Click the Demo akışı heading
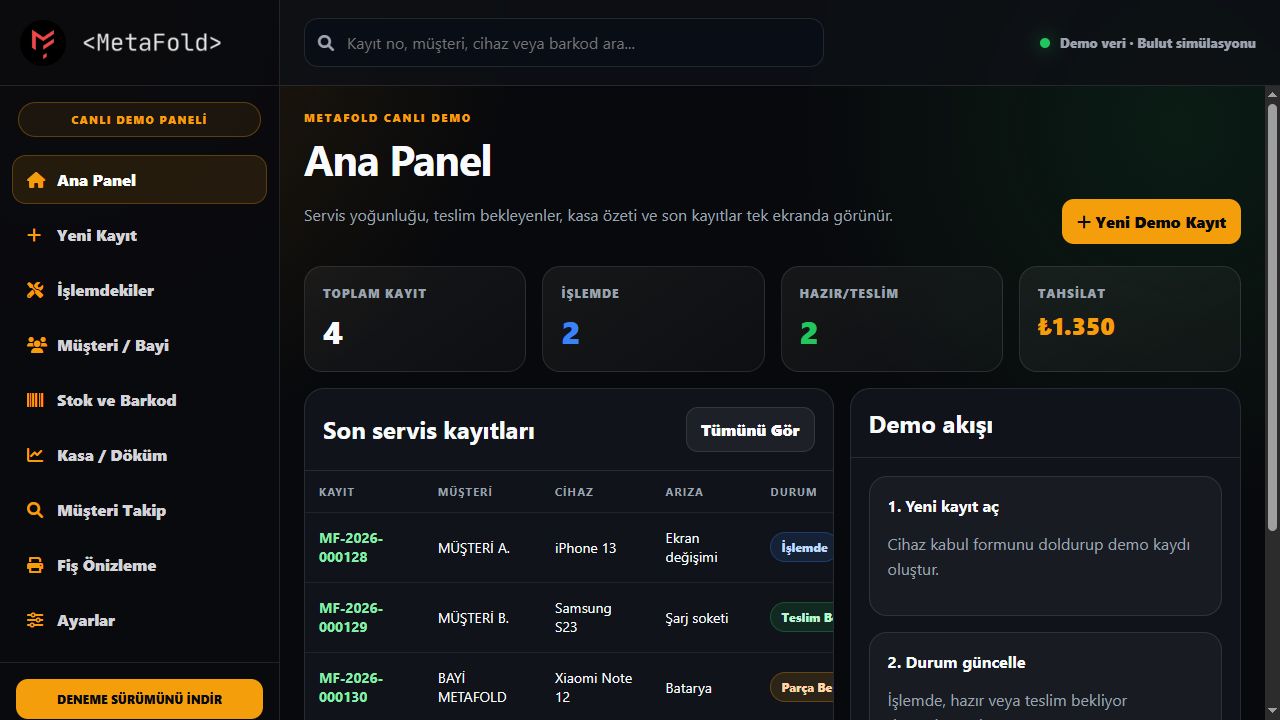Viewport: 1280px width, 720px height. [x=931, y=424]
